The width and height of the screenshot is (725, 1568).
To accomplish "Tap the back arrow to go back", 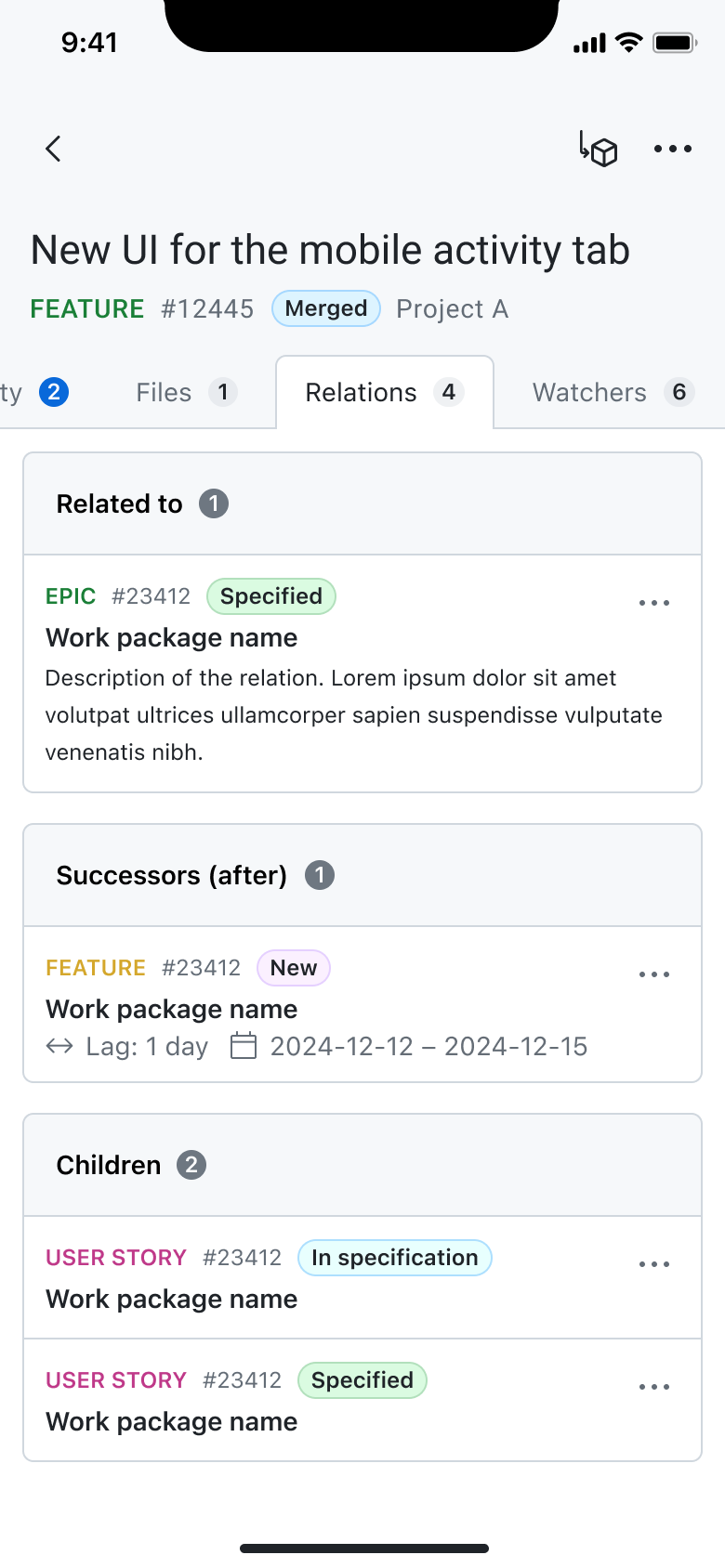I will (53, 148).
